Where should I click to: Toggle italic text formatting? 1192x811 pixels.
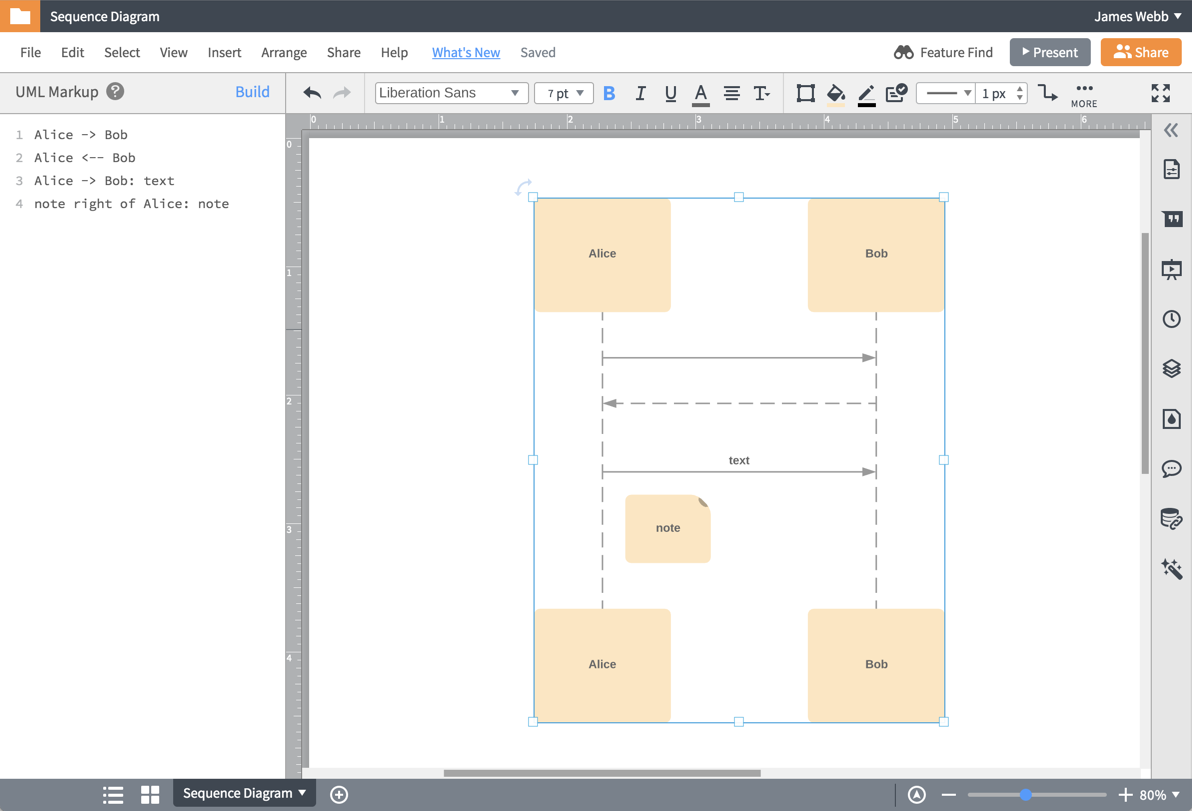pos(640,93)
